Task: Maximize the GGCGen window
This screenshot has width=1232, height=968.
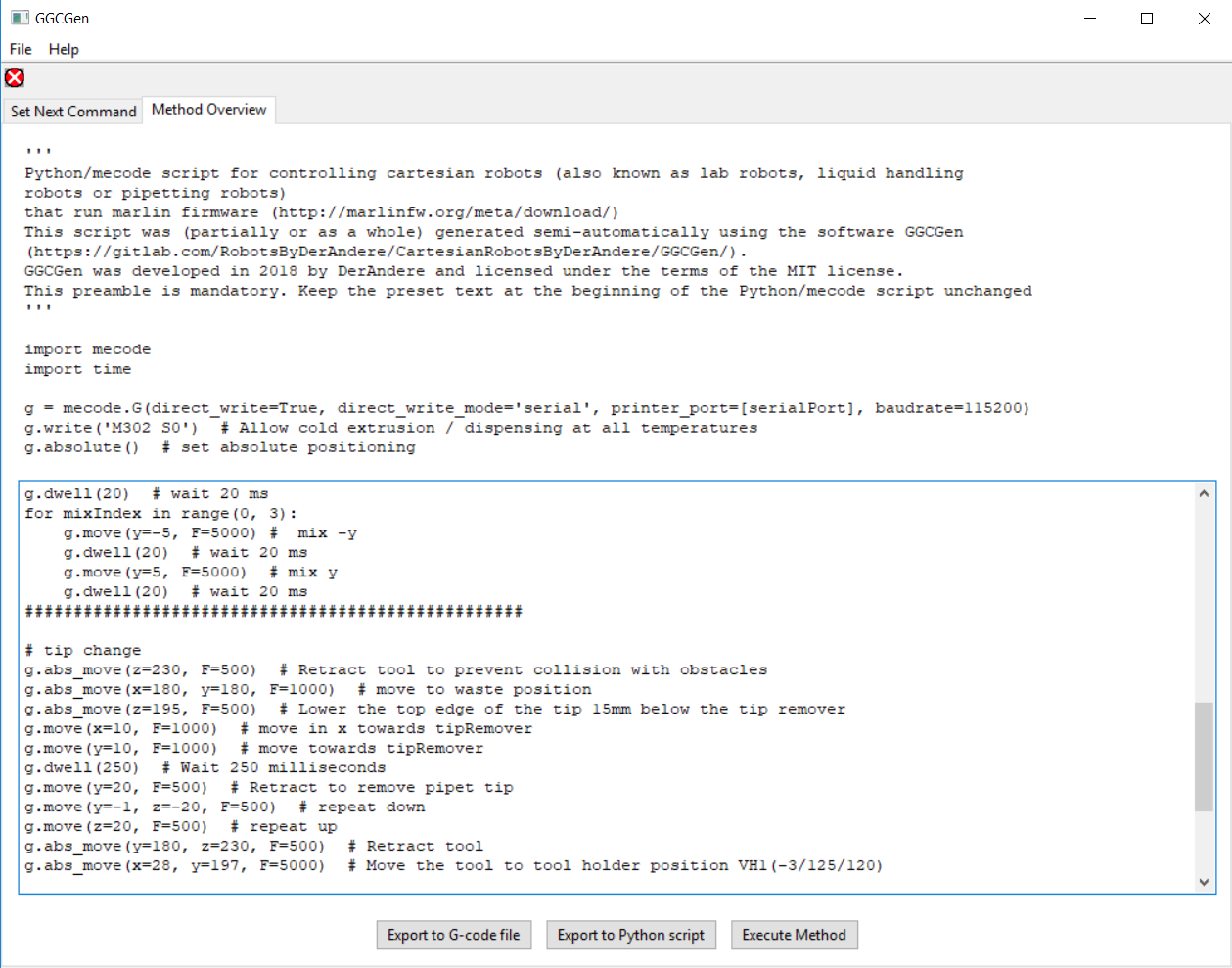Action: (x=1147, y=19)
